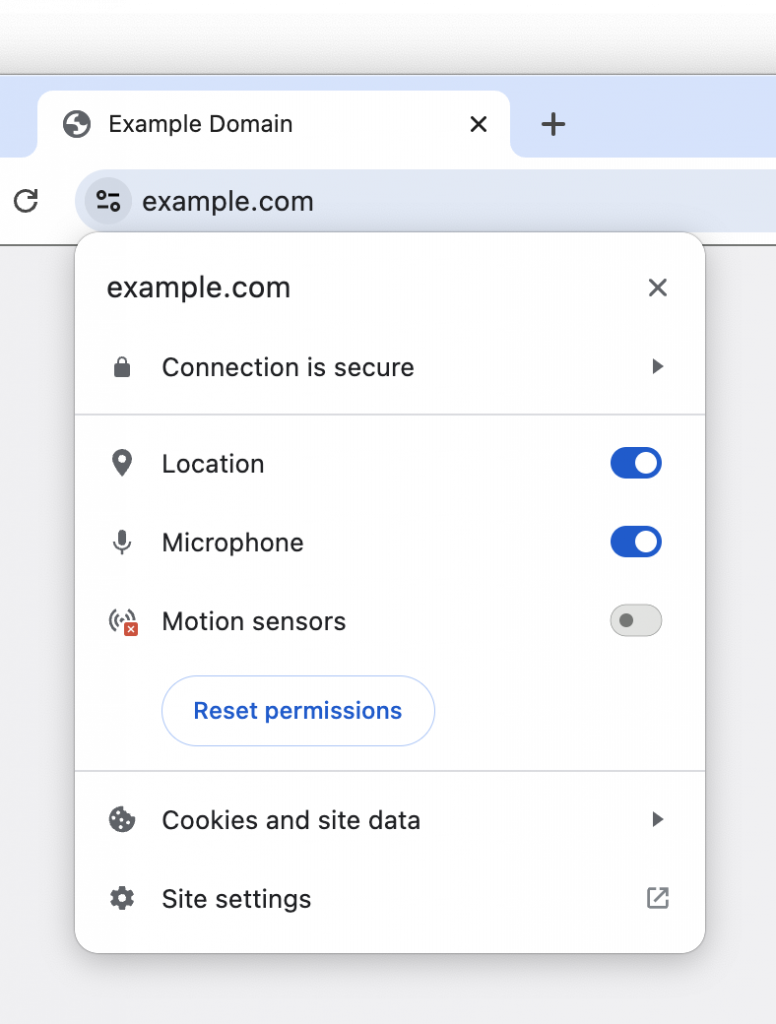Open a new tab with the plus button
The height and width of the screenshot is (1024, 776).
coord(553,124)
